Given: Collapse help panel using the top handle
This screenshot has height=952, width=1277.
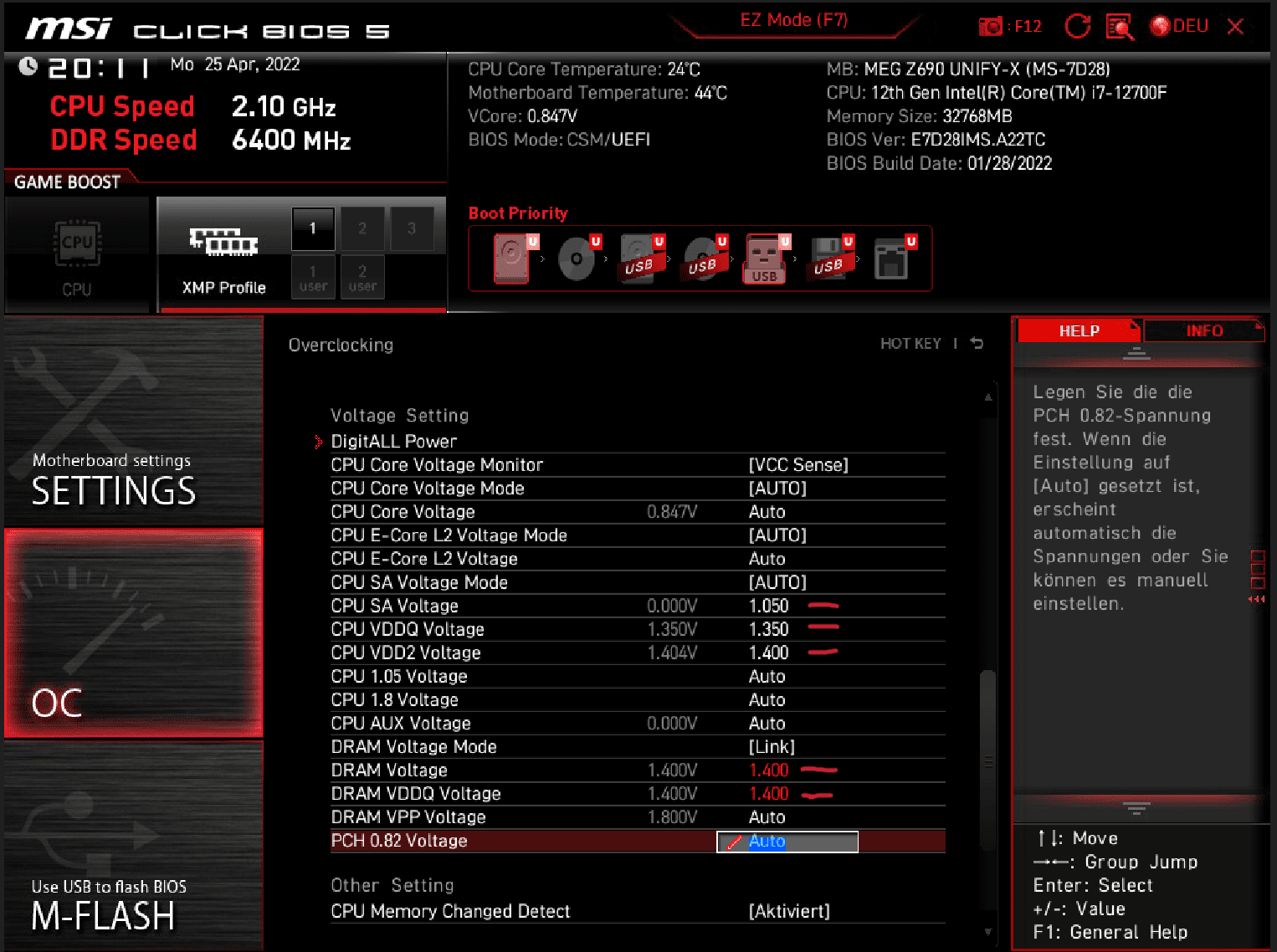Looking at the screenshot, I should pos(1136,353).
